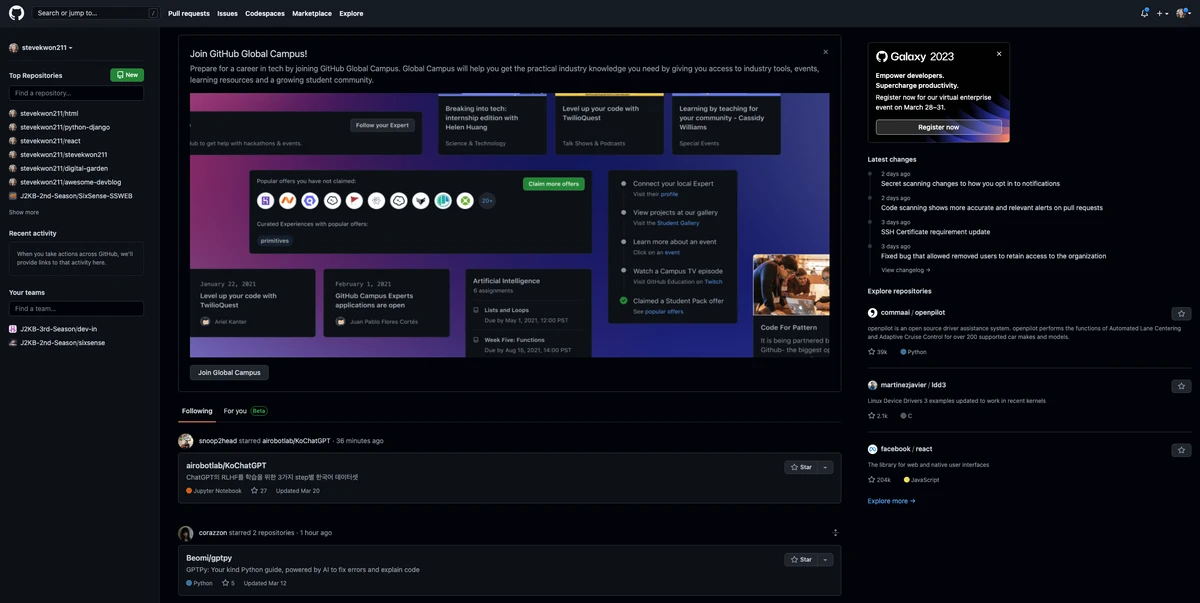
Task: Open Code scanning alerts changelog entry
Action: tap(992, 208)
